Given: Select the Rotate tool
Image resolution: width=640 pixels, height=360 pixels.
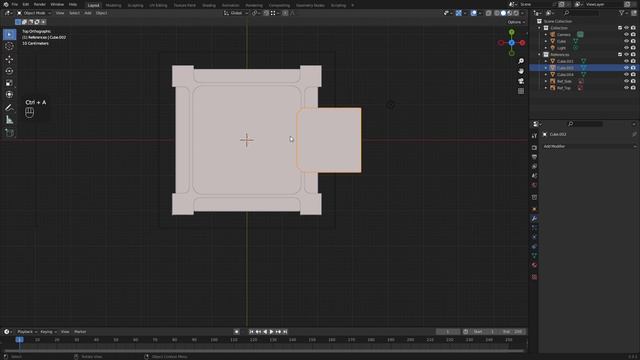Looking at the screenshot, I should [9, 71].
